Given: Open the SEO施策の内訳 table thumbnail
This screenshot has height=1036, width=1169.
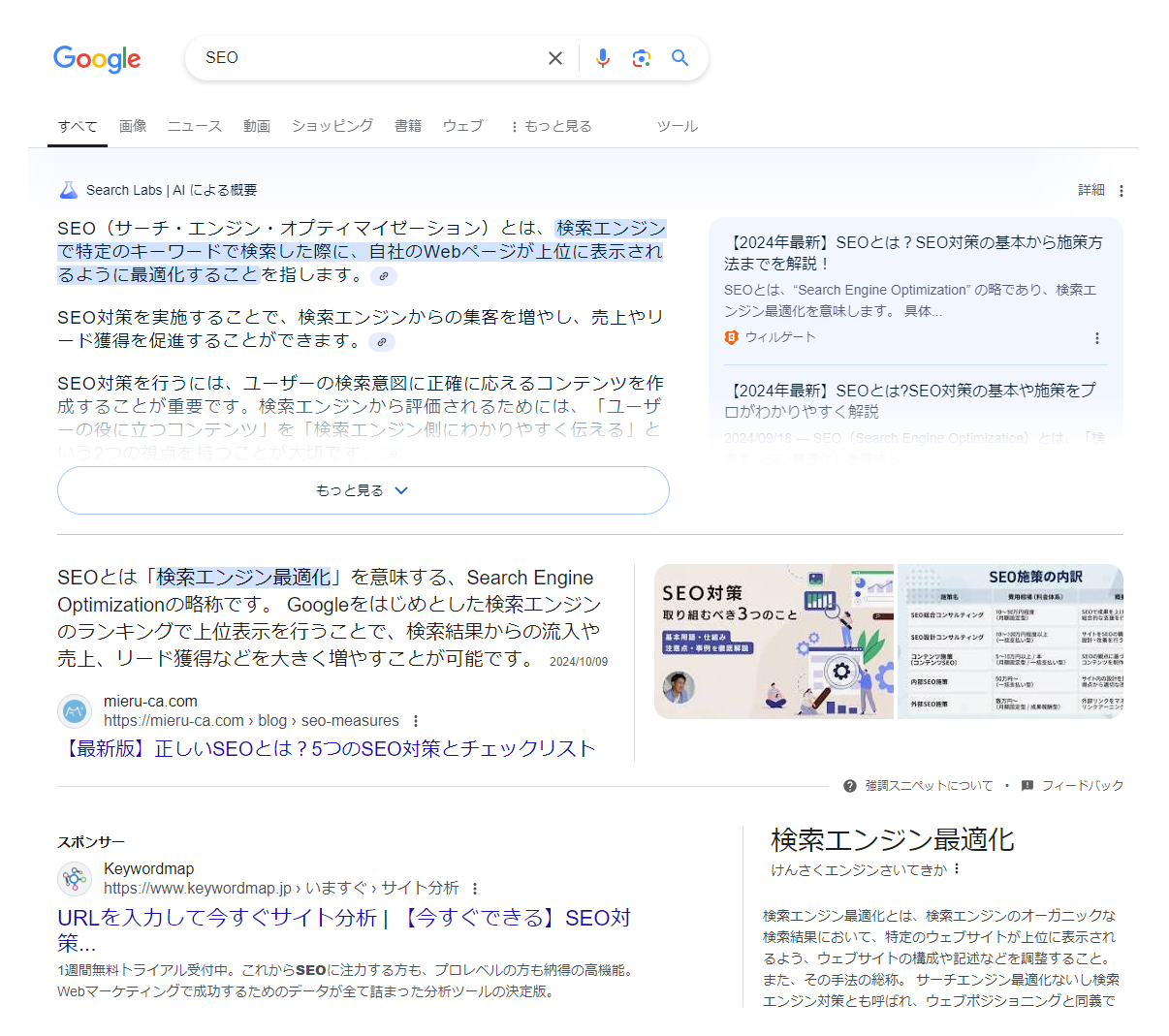Looking at the screenshot, I should coord(1010,642).
